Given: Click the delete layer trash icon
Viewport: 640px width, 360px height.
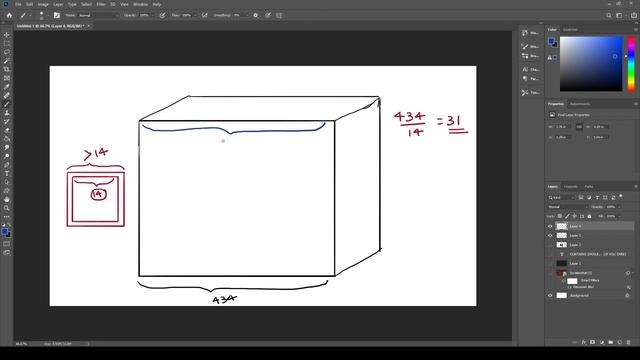Looking at the screenshot, I should (629, 342).
